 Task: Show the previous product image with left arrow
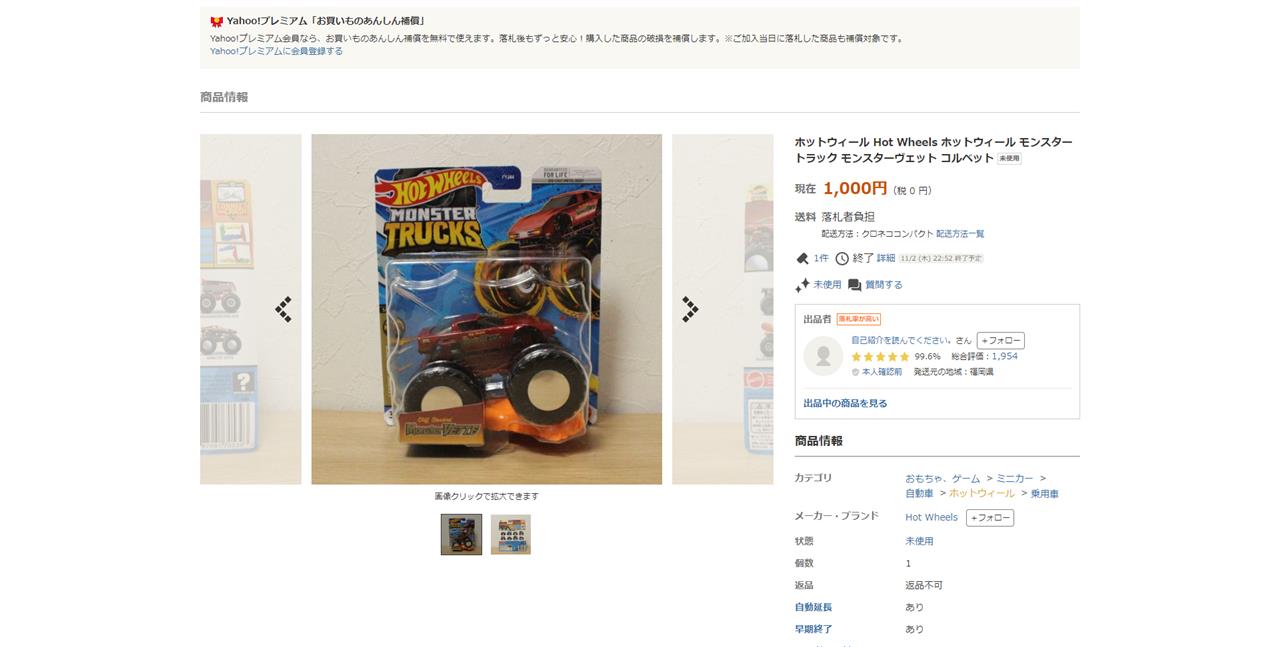[x=284, y=310]
